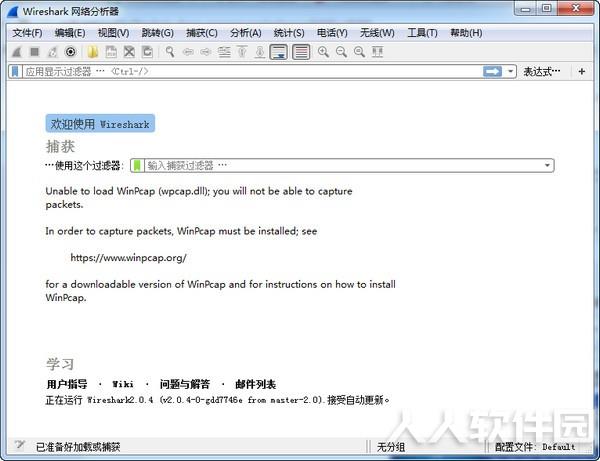Apply display filter with arrow button
The width and height of the screenshot is (600, 461).
coord(492,72)
